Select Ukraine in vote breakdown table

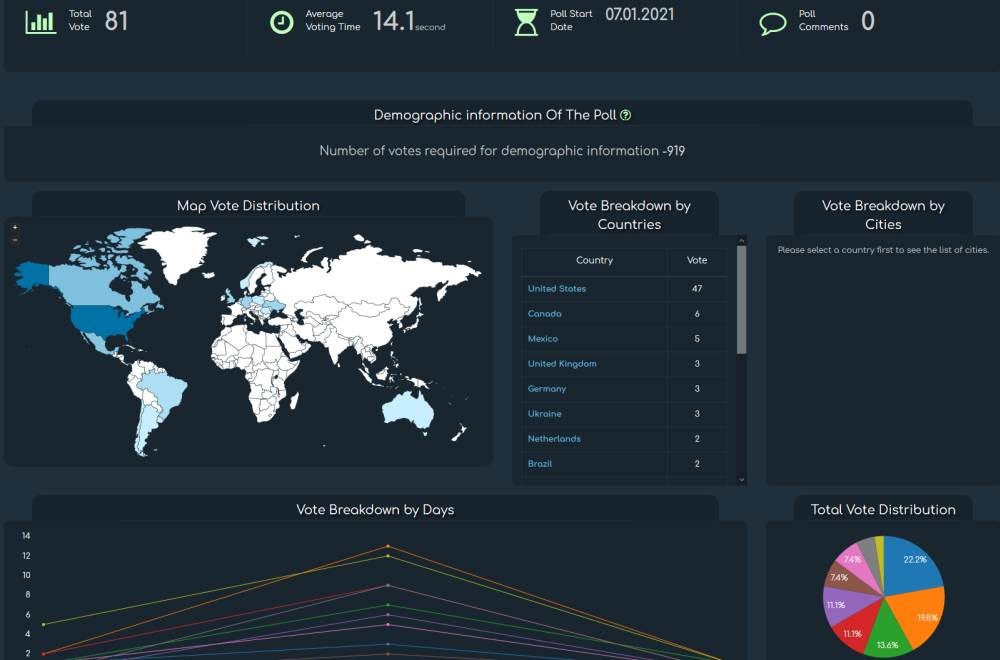point(545,414)
